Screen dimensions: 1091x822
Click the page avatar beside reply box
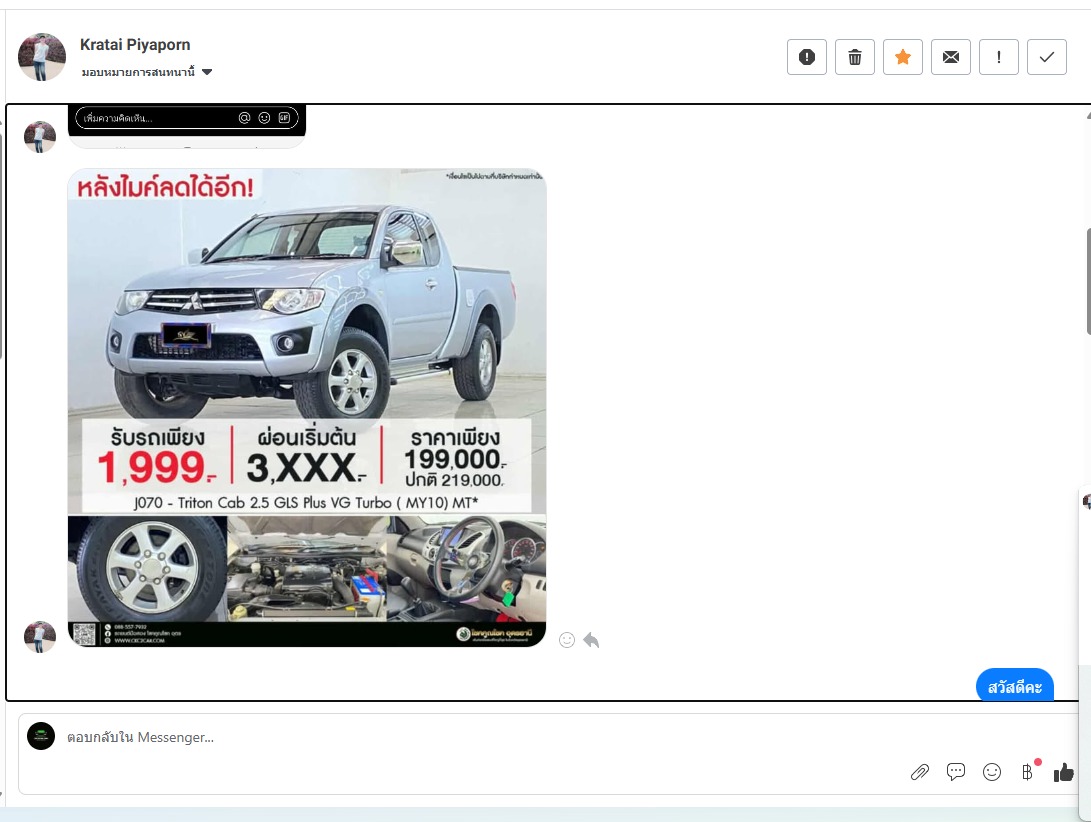(41, 736)
